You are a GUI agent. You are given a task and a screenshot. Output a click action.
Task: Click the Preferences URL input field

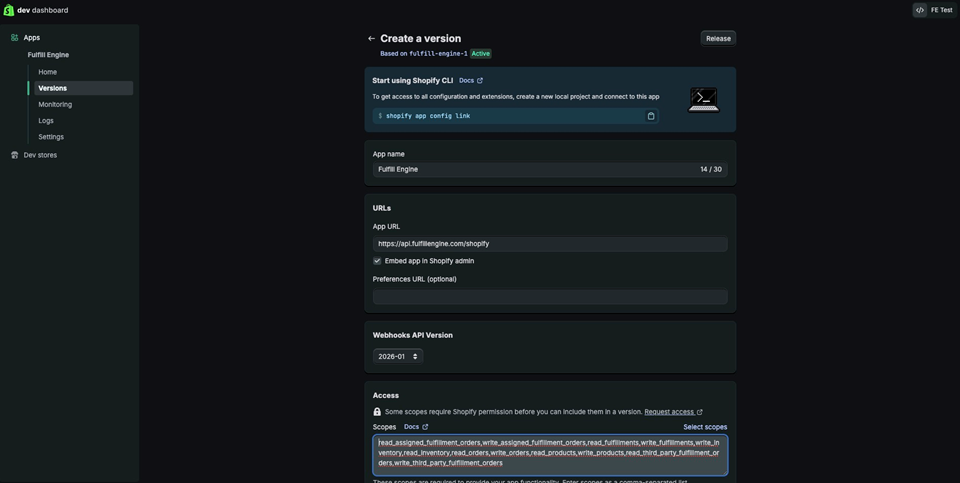coord(550,297)
